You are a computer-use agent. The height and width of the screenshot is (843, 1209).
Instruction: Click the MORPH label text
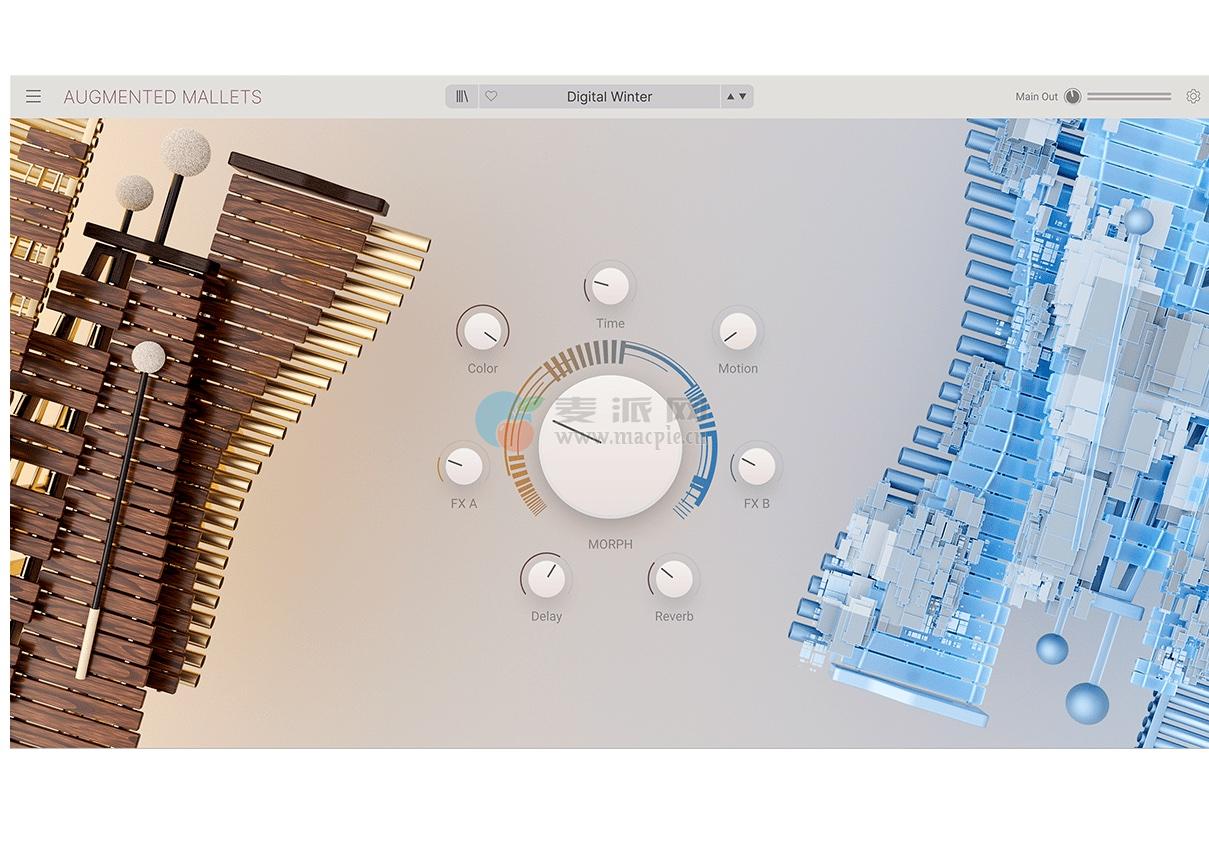tap(610, 544)
